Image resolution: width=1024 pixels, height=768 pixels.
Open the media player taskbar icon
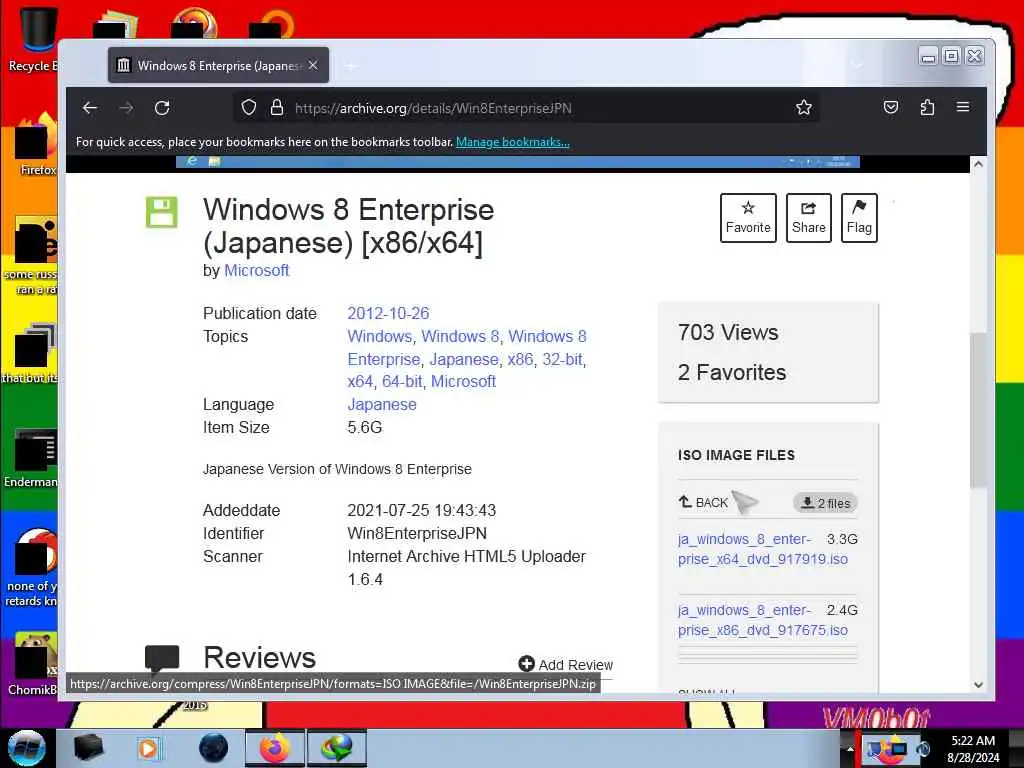(148, 748)
